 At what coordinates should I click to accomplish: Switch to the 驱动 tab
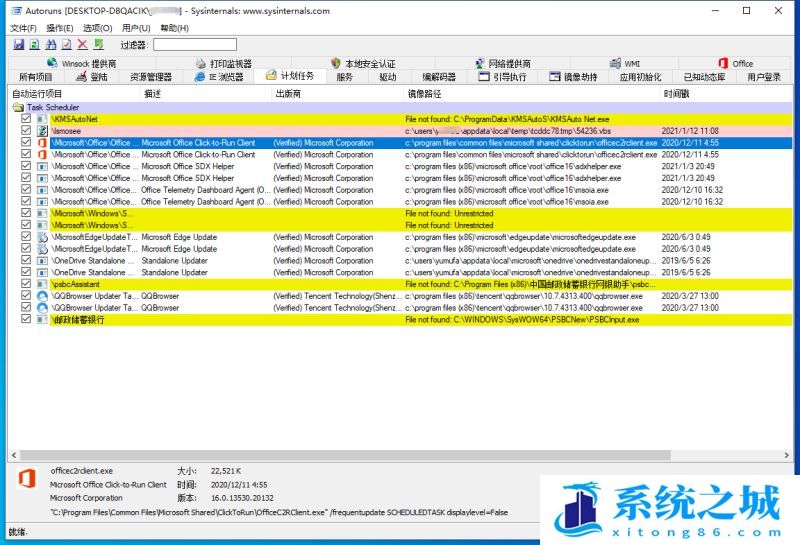tap(388, 77)
